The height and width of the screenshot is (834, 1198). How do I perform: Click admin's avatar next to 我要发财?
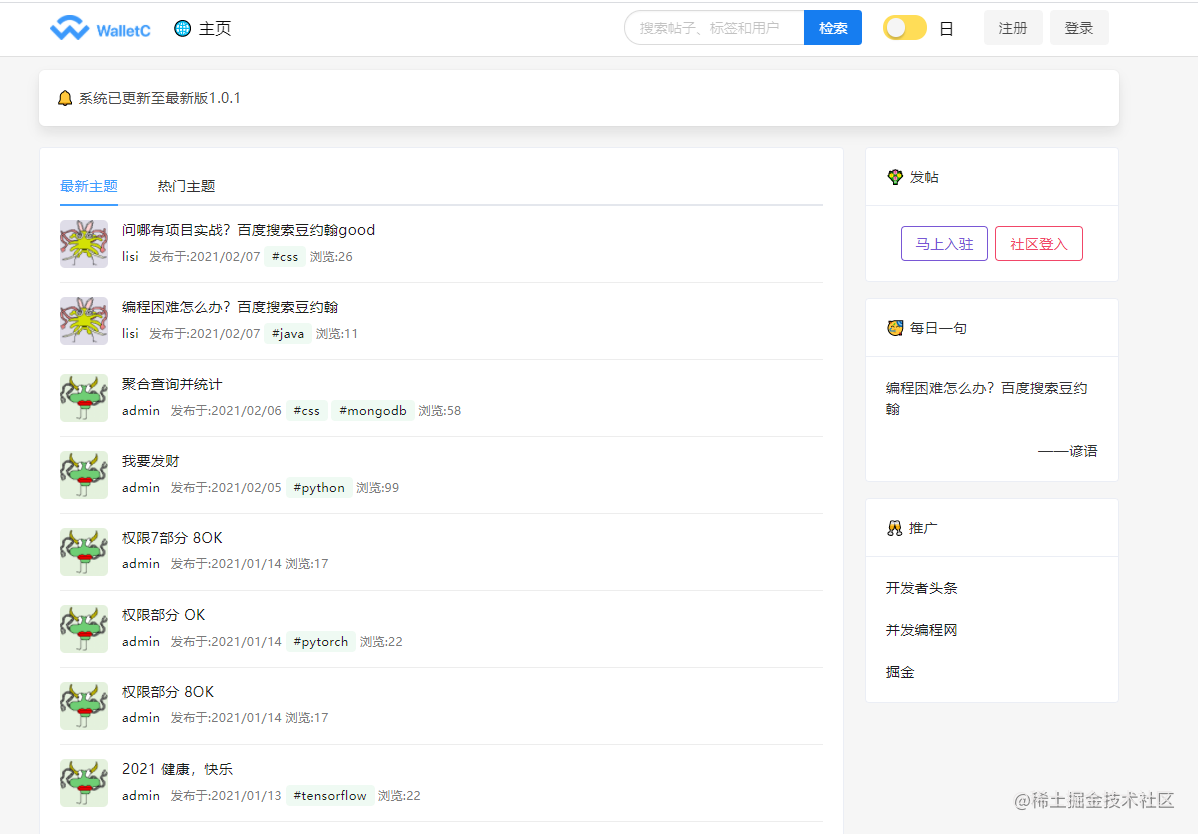click(84, 475)
